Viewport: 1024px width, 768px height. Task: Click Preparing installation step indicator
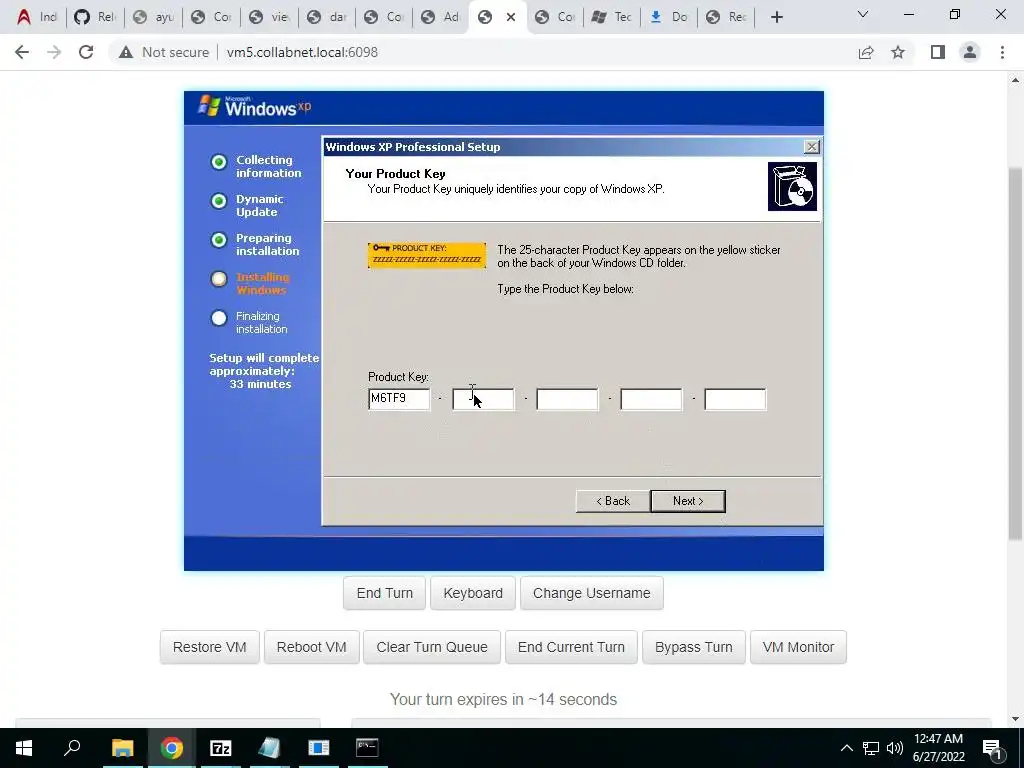coord(219,240)
